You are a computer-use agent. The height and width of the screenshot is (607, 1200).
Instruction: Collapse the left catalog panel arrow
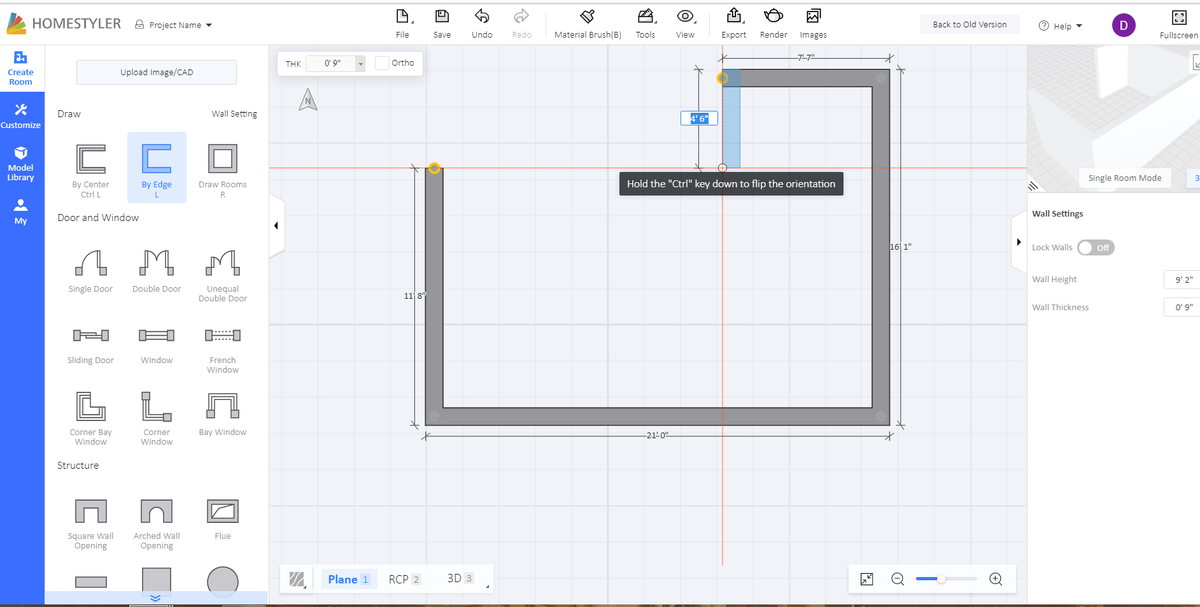pos(276,225)
